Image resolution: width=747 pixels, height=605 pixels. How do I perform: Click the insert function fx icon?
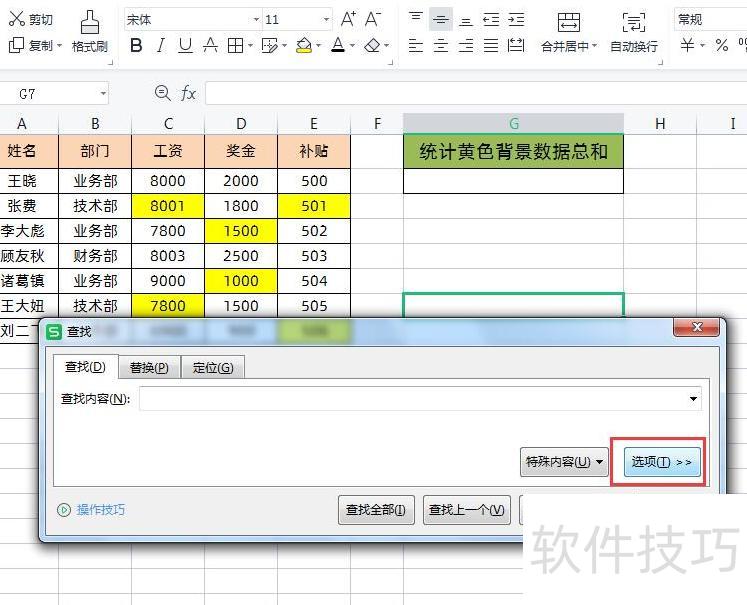189,93
